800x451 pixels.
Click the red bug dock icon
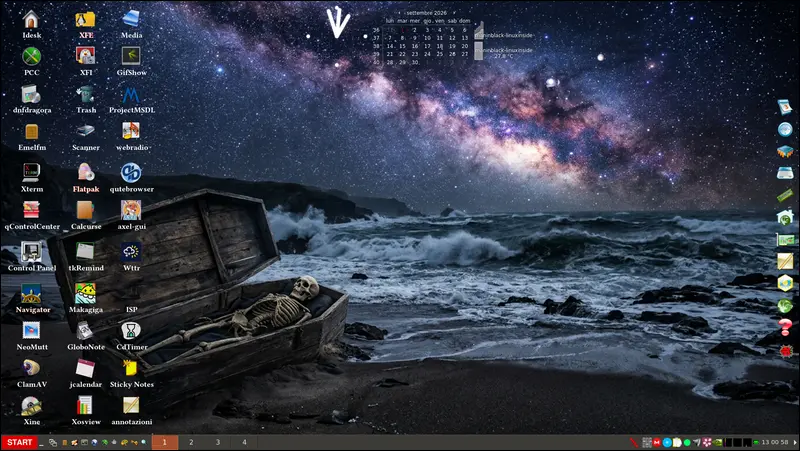785,350
